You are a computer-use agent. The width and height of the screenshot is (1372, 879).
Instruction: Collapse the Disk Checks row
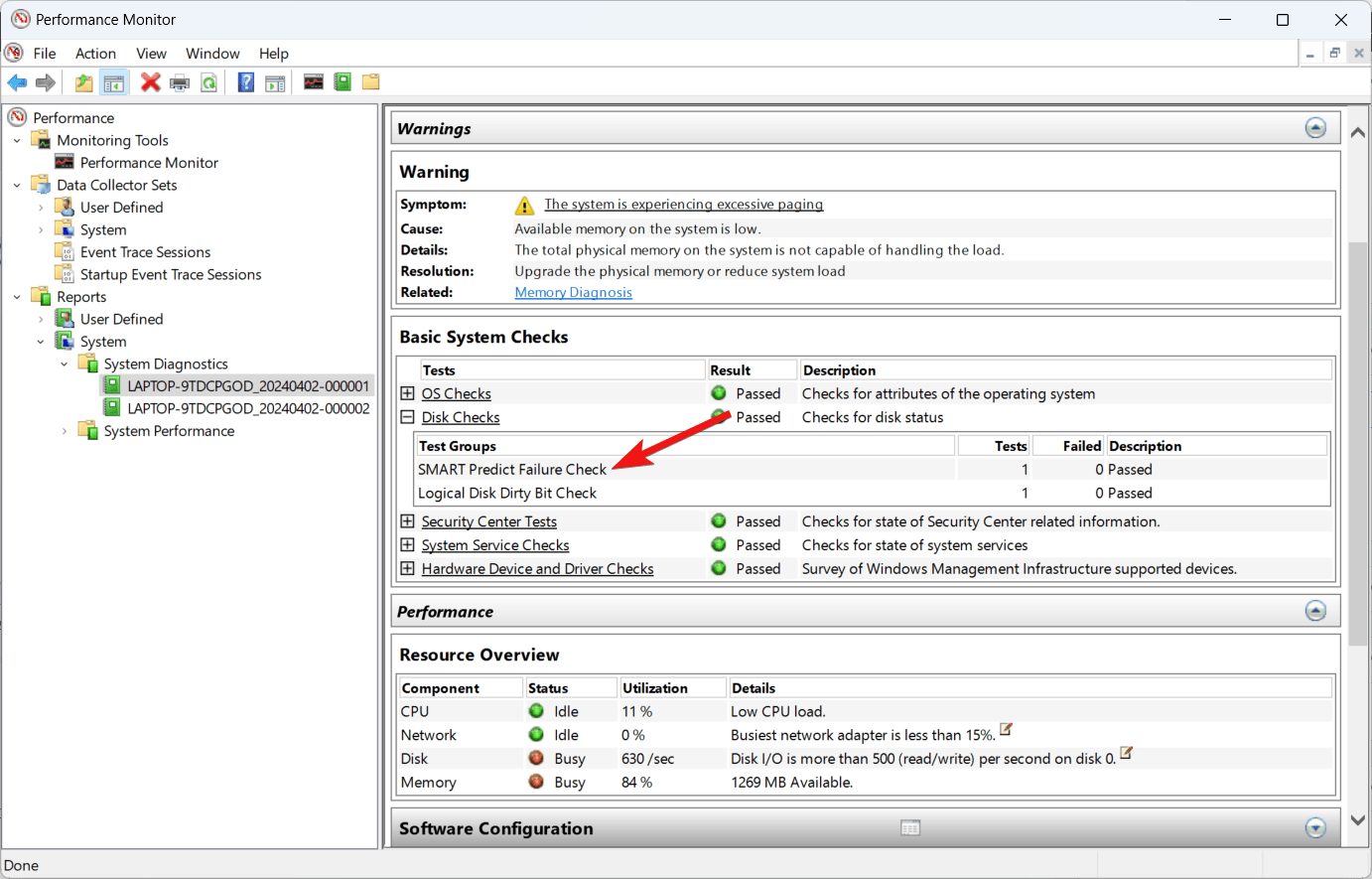(407, 418)
